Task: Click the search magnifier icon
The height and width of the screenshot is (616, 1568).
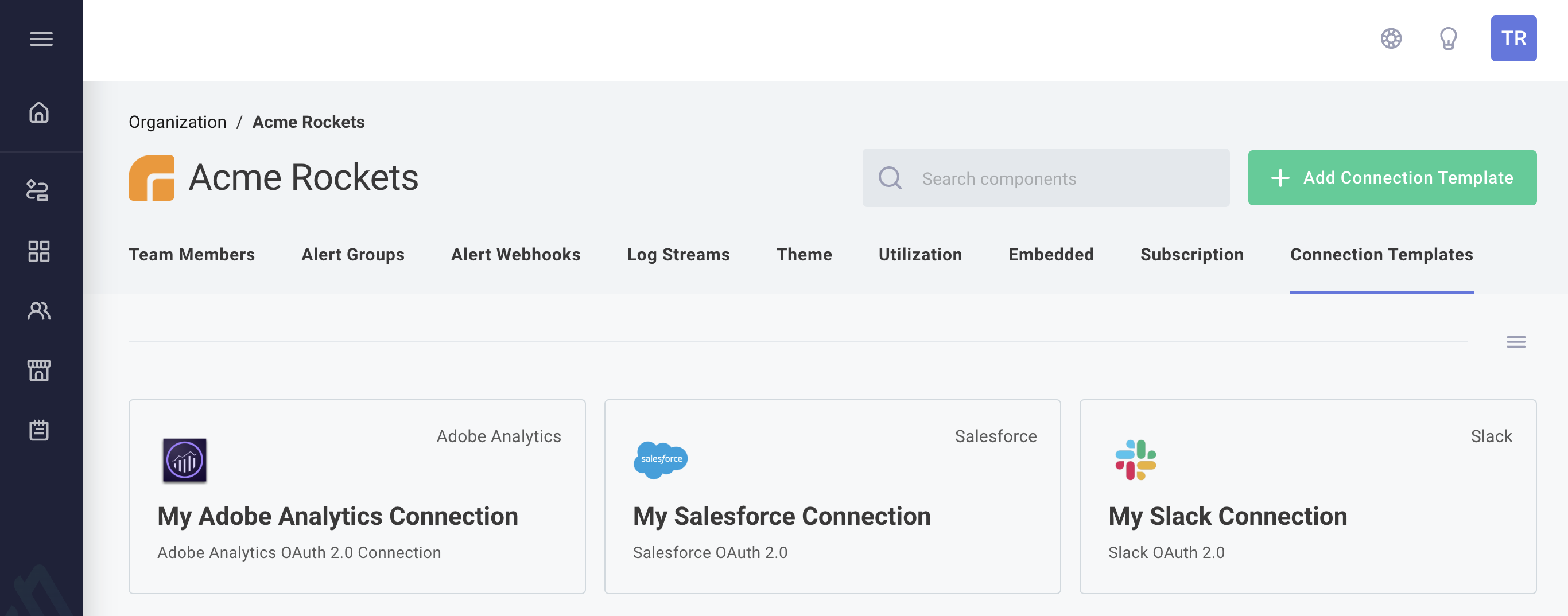Action: [x=890, y=178]
